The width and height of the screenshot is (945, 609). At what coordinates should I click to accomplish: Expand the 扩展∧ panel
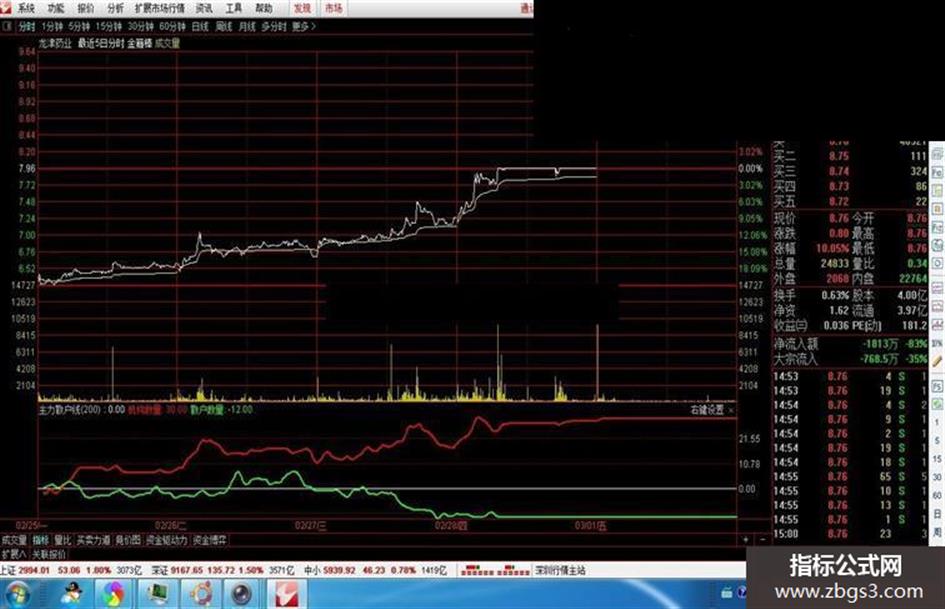click(x=14, y=554)
